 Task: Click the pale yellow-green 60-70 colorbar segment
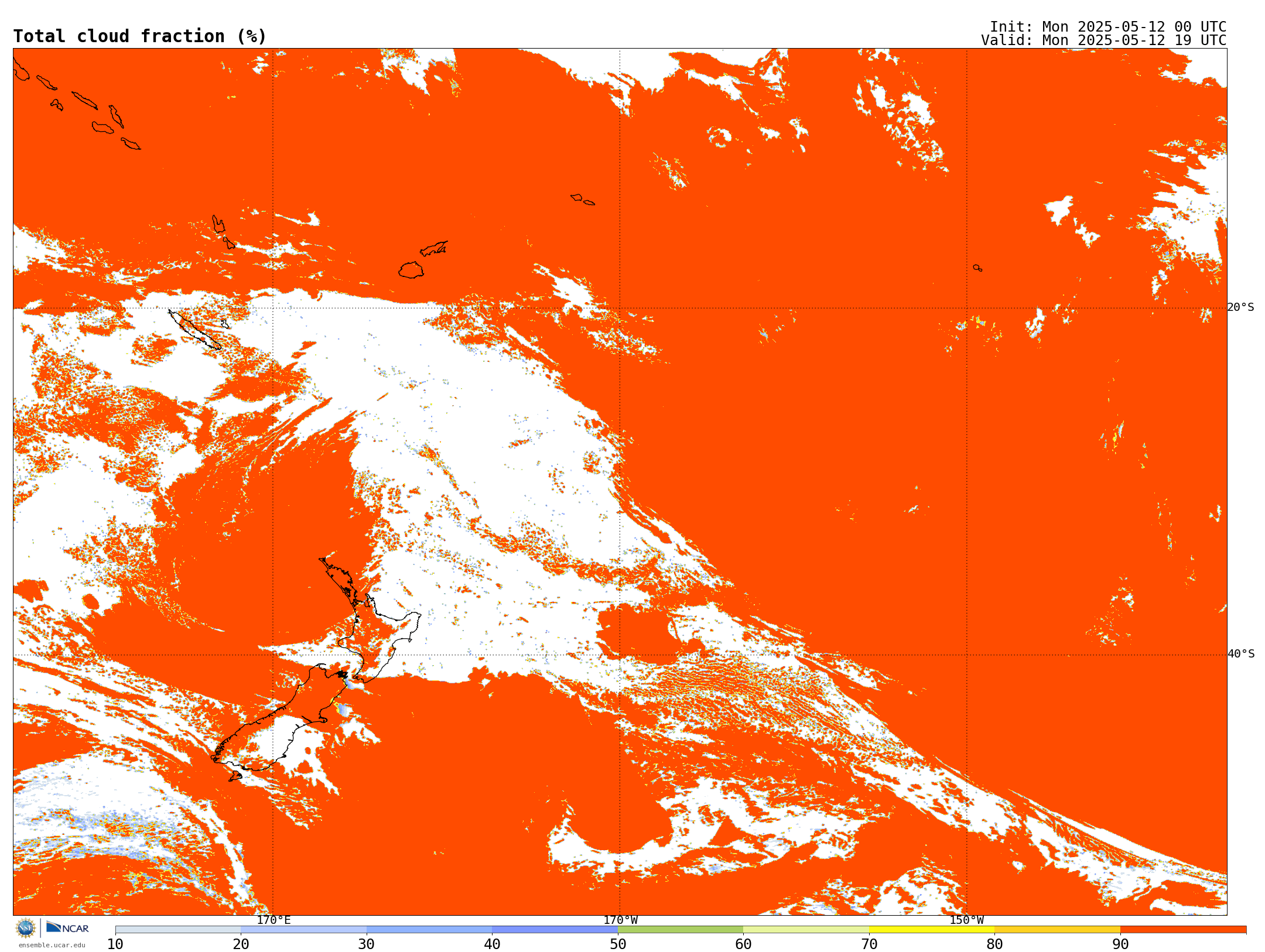806,930
